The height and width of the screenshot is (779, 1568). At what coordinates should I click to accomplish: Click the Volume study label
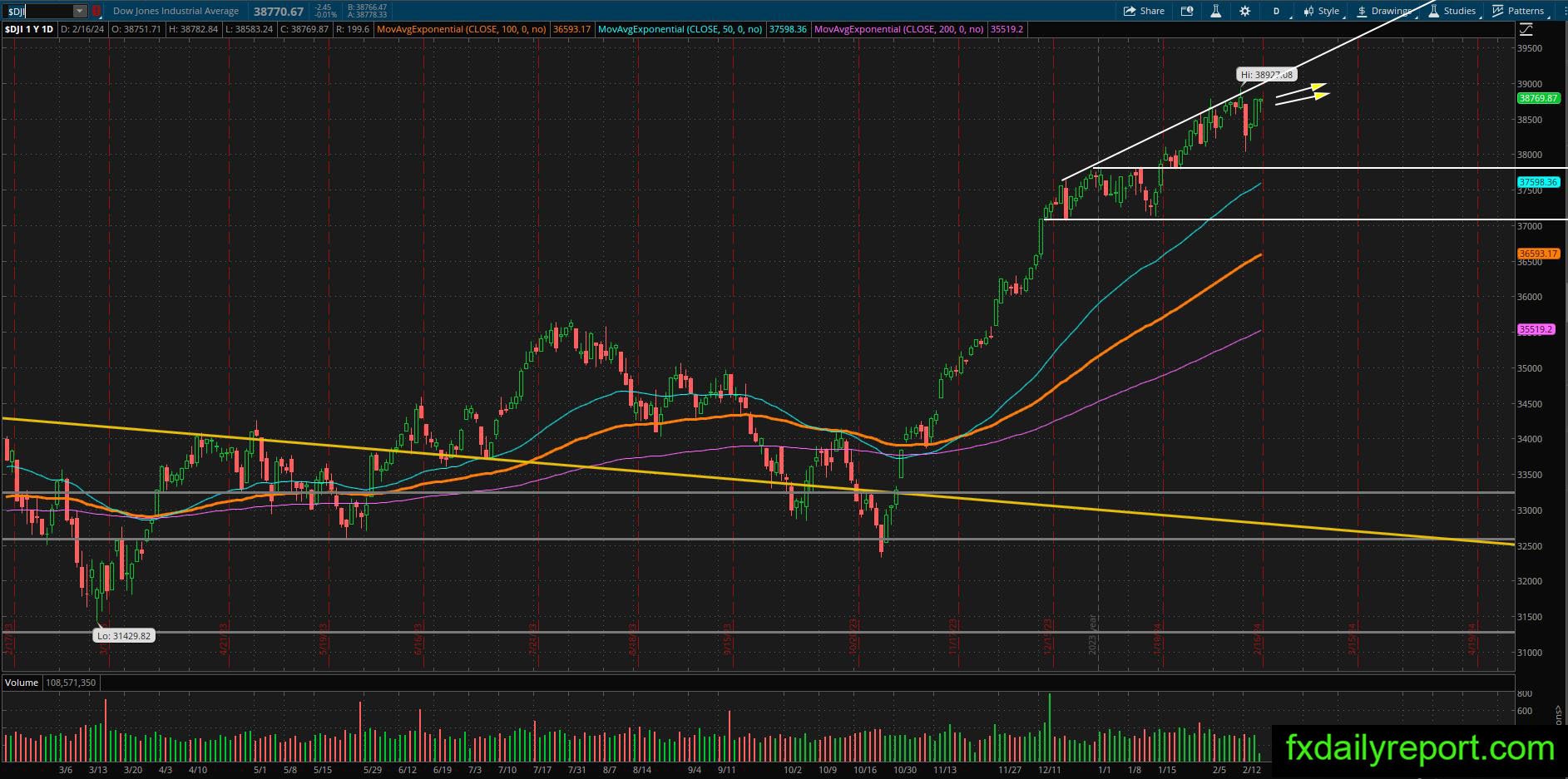tap(22, 683)
